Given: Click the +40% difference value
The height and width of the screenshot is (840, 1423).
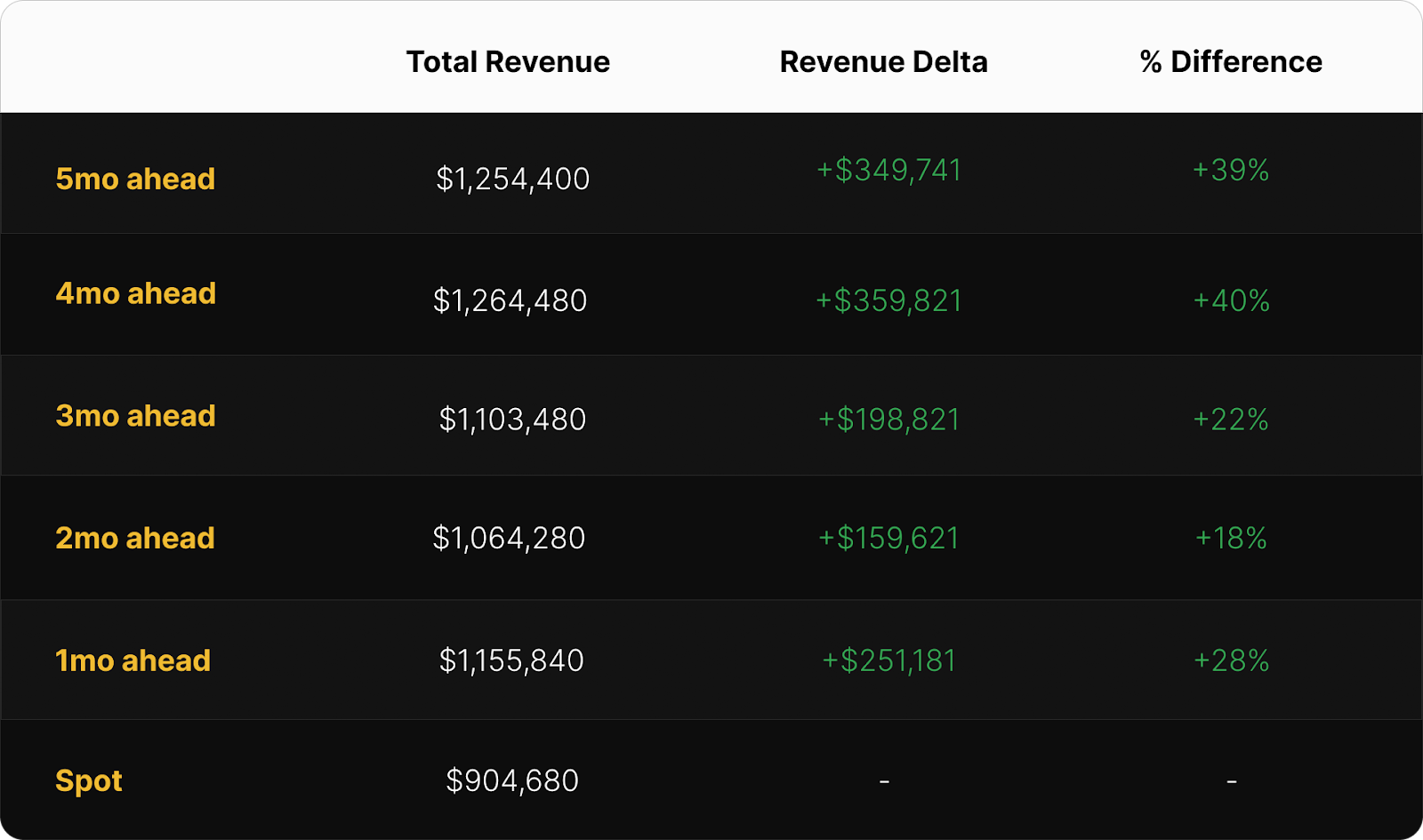Looking at the screenshot, I should click(x=1231, y=300).
